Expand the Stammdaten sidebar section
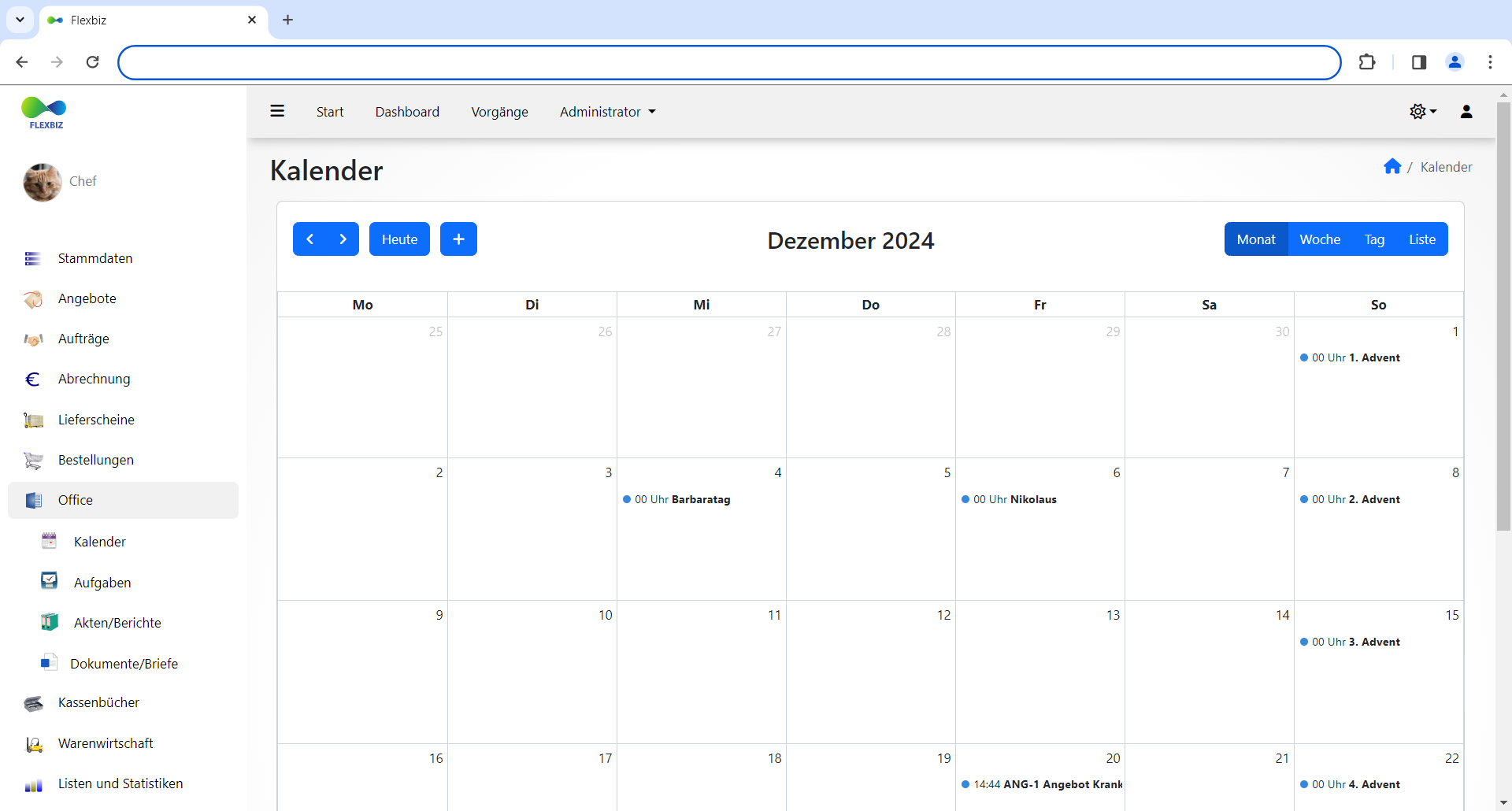Image resolution: width=1512 pixels, height=811 pixels. (x=123, y=258)
